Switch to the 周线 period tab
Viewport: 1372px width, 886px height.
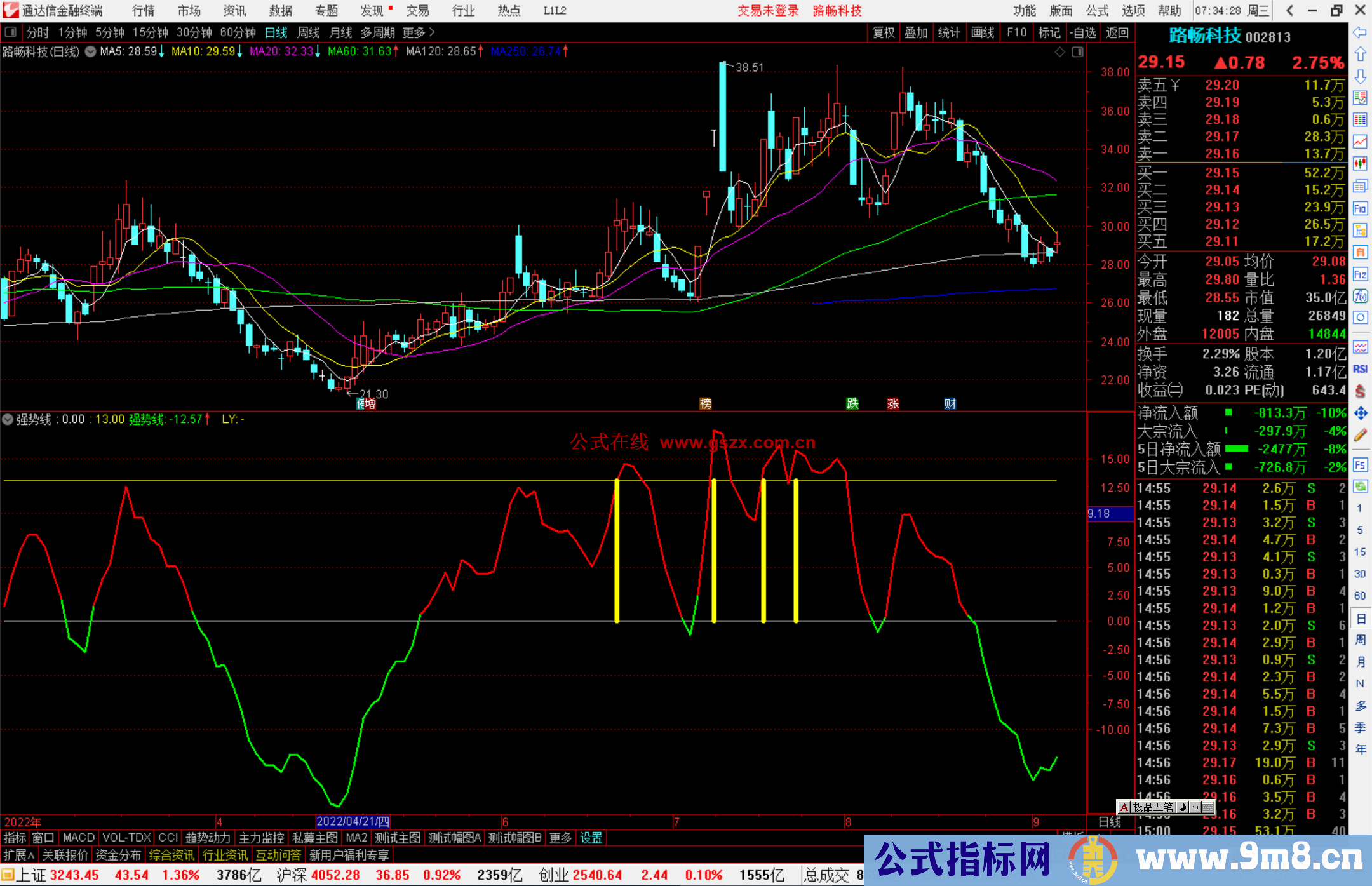[x=308, y=32]
